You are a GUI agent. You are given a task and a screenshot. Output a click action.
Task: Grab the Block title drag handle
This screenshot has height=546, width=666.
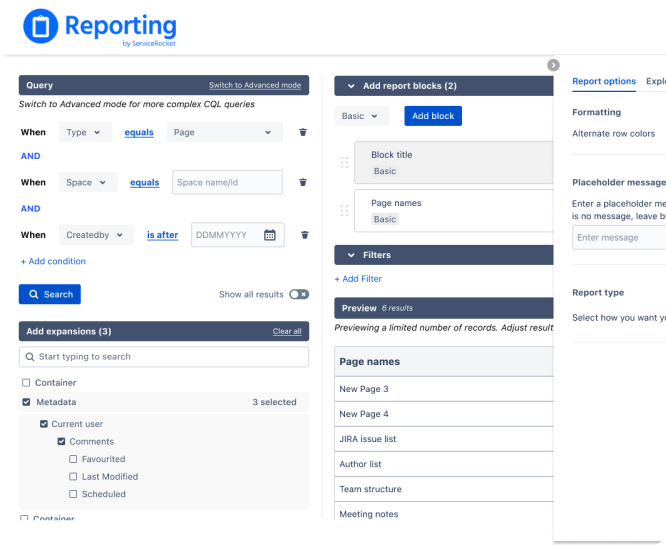coord(344,162)
